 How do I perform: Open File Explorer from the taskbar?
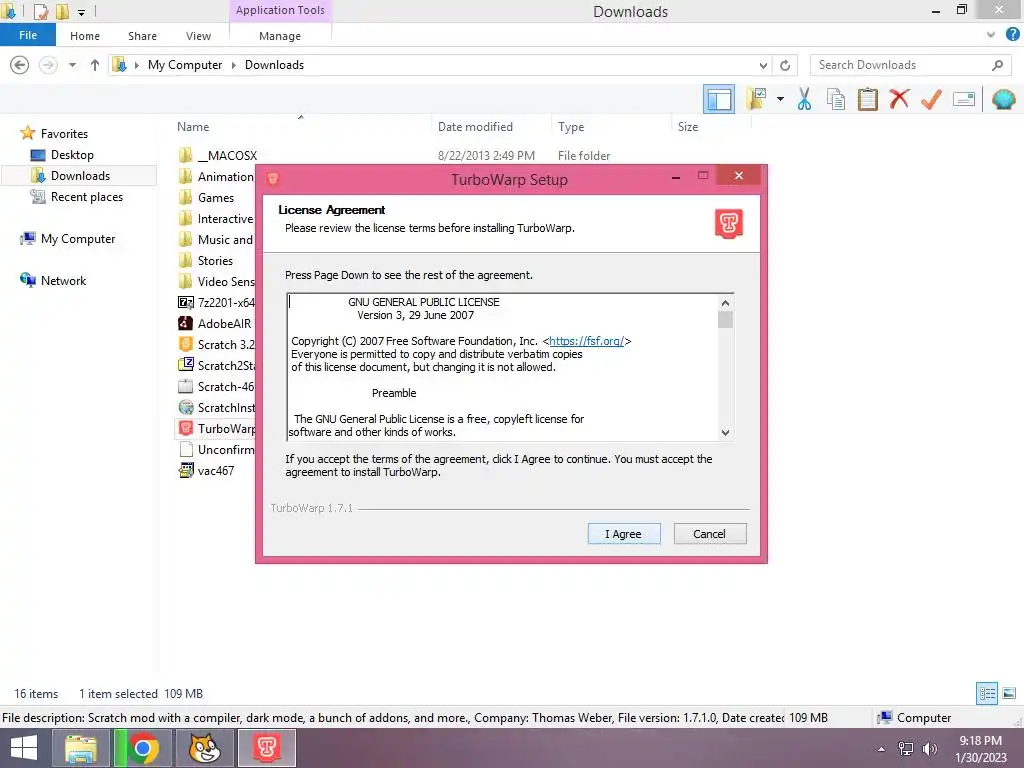pyautogui.click(x=80, y=748)
